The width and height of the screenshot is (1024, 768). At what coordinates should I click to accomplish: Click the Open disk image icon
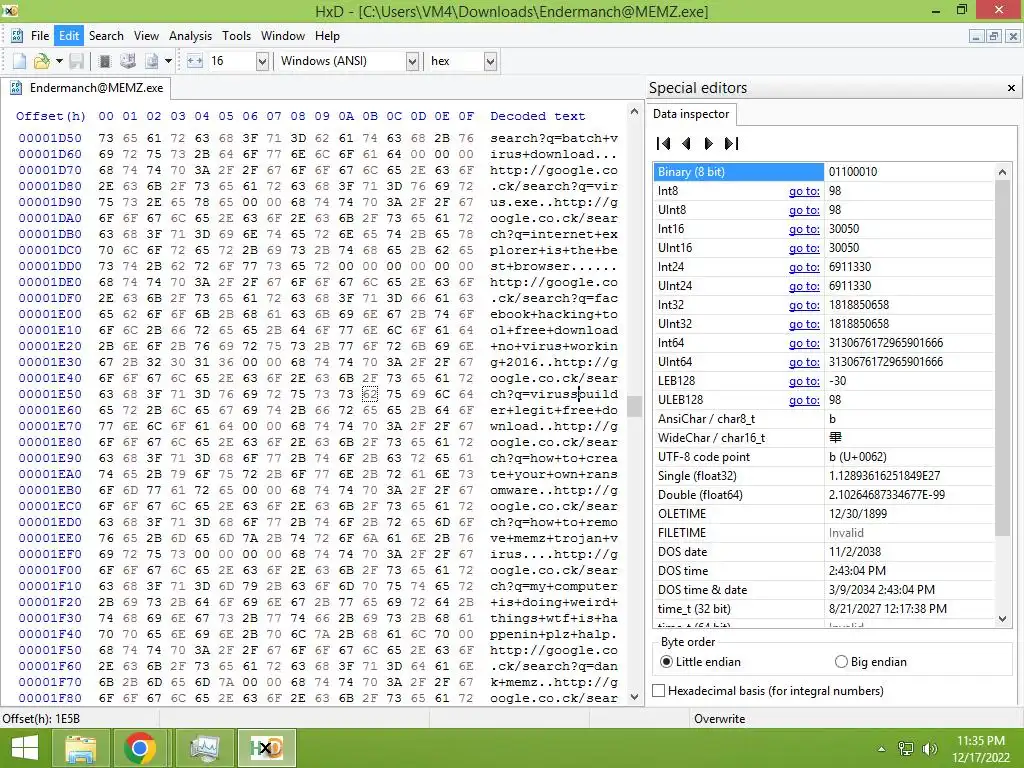(x=152, y=61)
